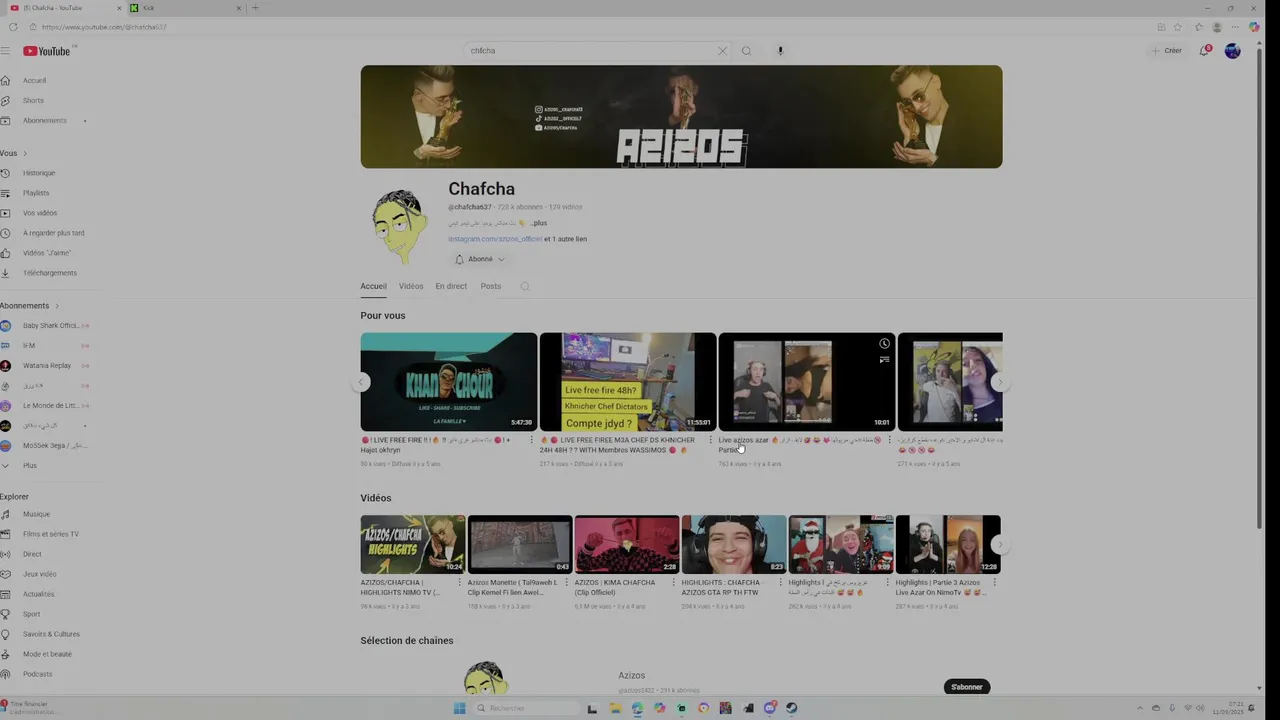Select the Accueil channel tab

(373, 286)
